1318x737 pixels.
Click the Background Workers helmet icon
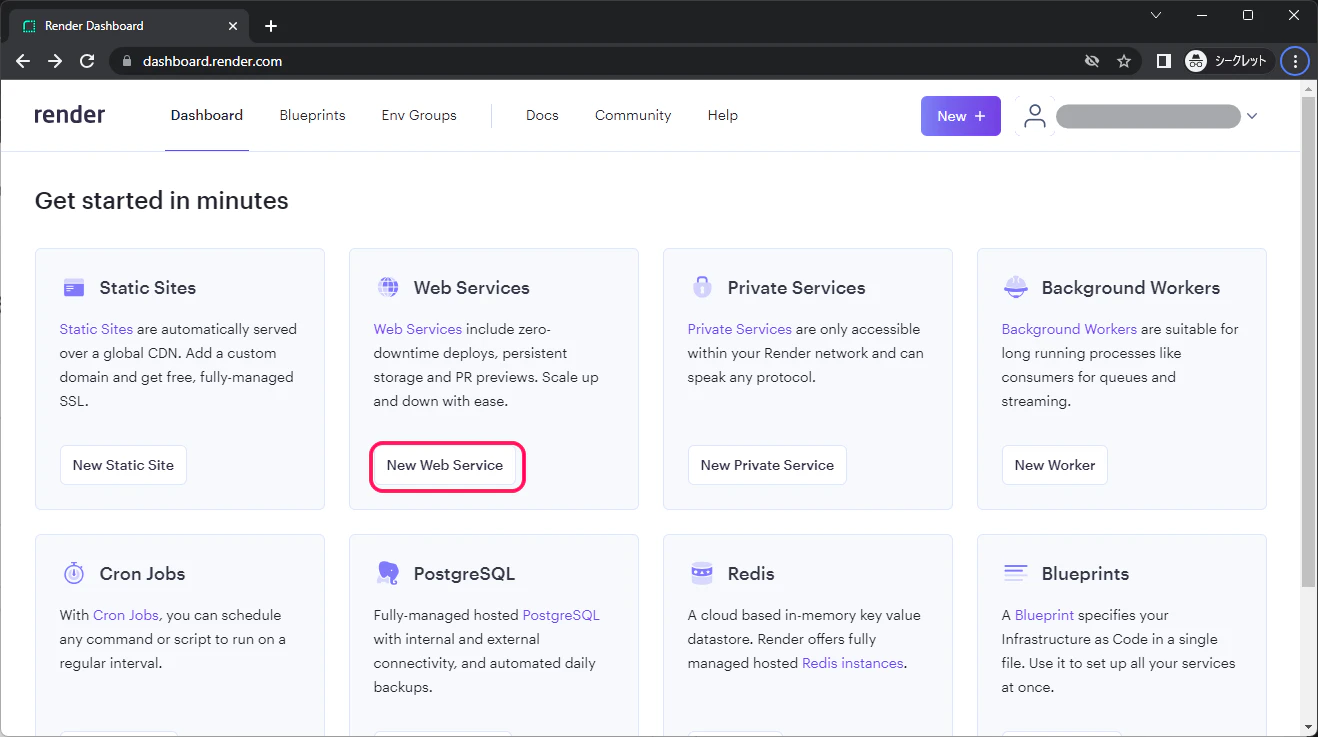[1015, 287]
